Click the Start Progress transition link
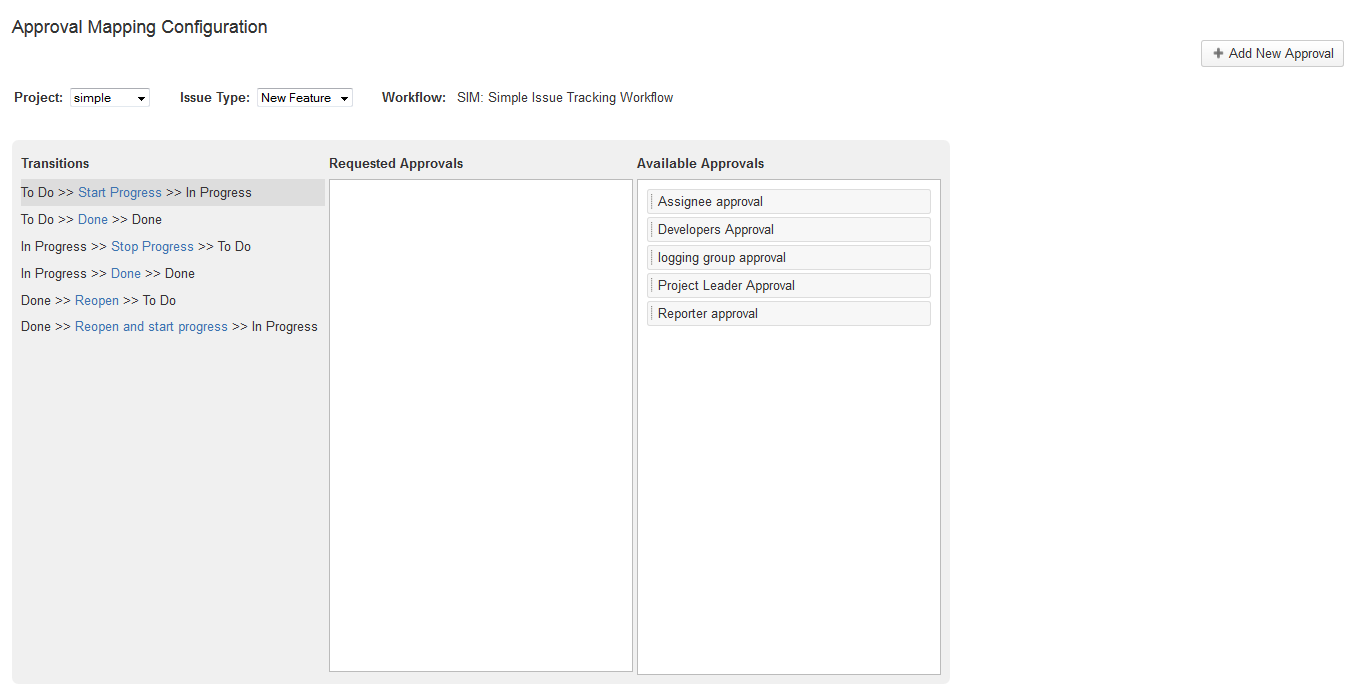The image size is (1356, 690). coord(120,193)
